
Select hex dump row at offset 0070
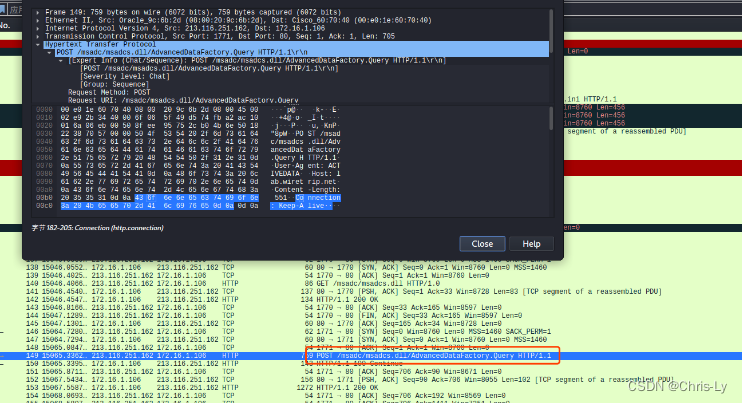(187, 166)
